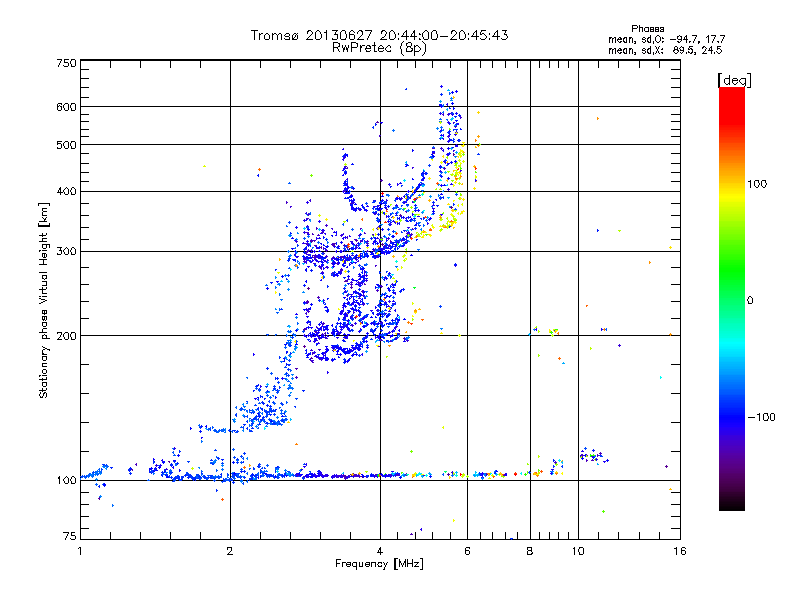Click the x-axis tick label '4'
This screenshot has width=800, height=600.
tap(380, 551)
